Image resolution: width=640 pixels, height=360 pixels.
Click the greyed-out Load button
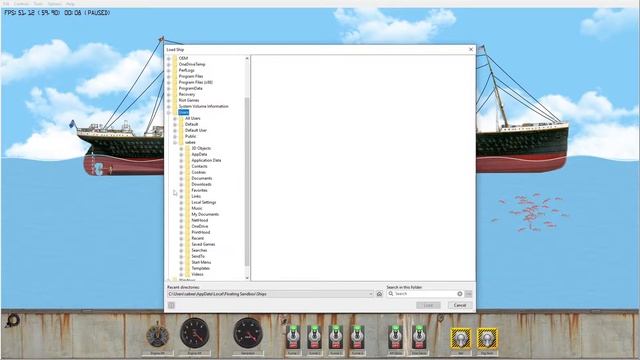(428, 305)
